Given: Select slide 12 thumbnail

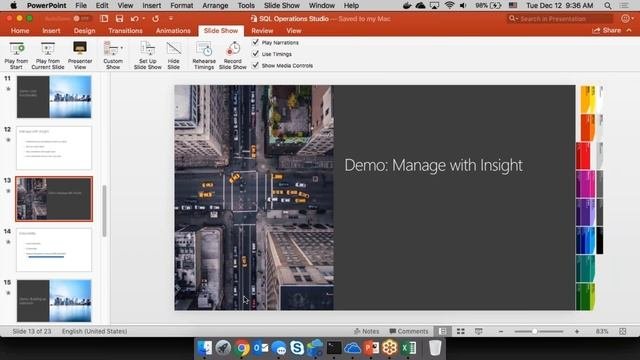Looking at the screenshot, I should [x=54, y=148].
